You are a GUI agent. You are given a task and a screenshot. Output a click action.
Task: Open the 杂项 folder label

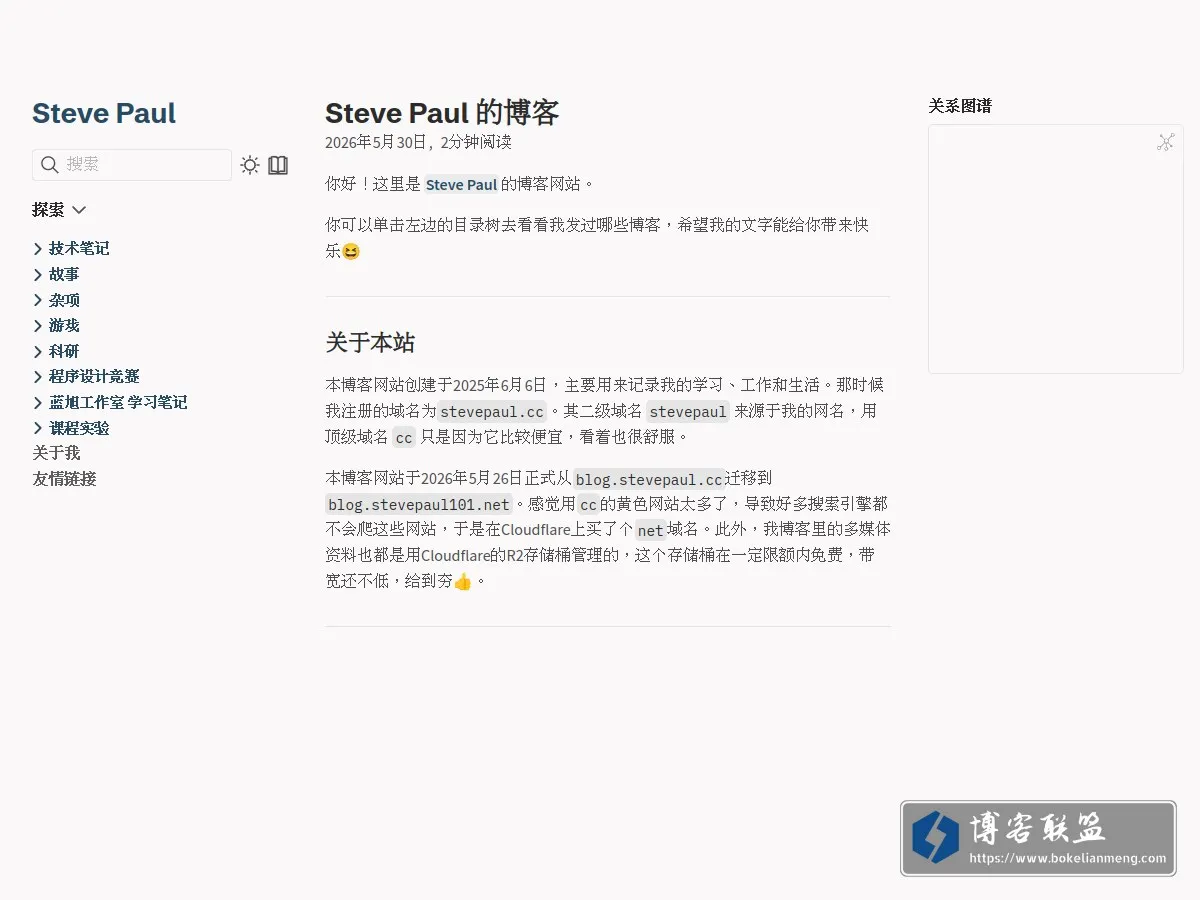[x=64, y=300]
